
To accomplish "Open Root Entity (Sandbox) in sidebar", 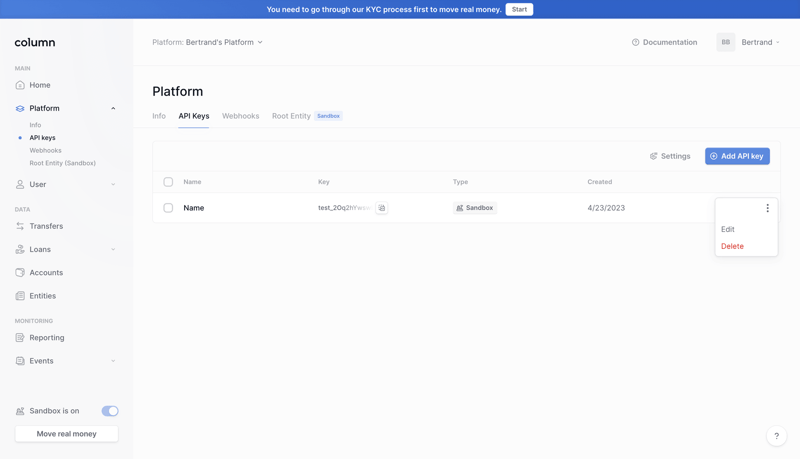I will click(x=62, y=163).
